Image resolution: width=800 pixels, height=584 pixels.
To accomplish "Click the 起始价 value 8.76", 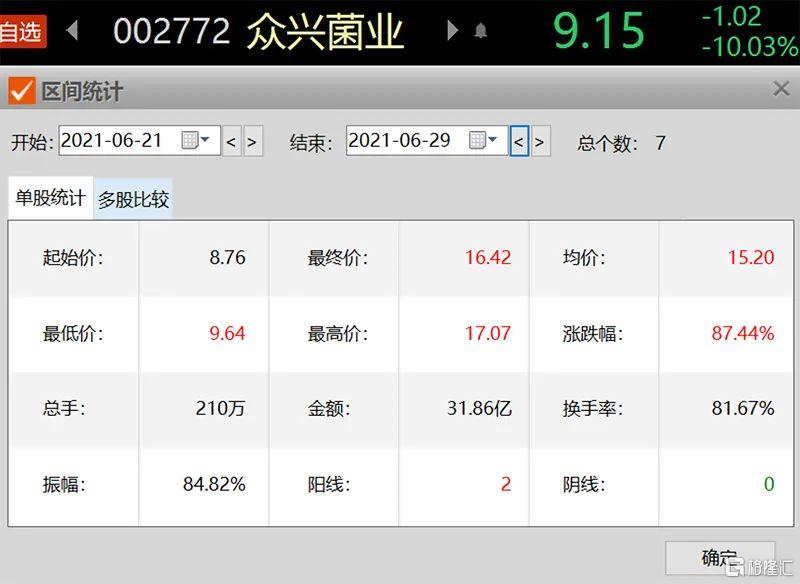I will (228, 258).
